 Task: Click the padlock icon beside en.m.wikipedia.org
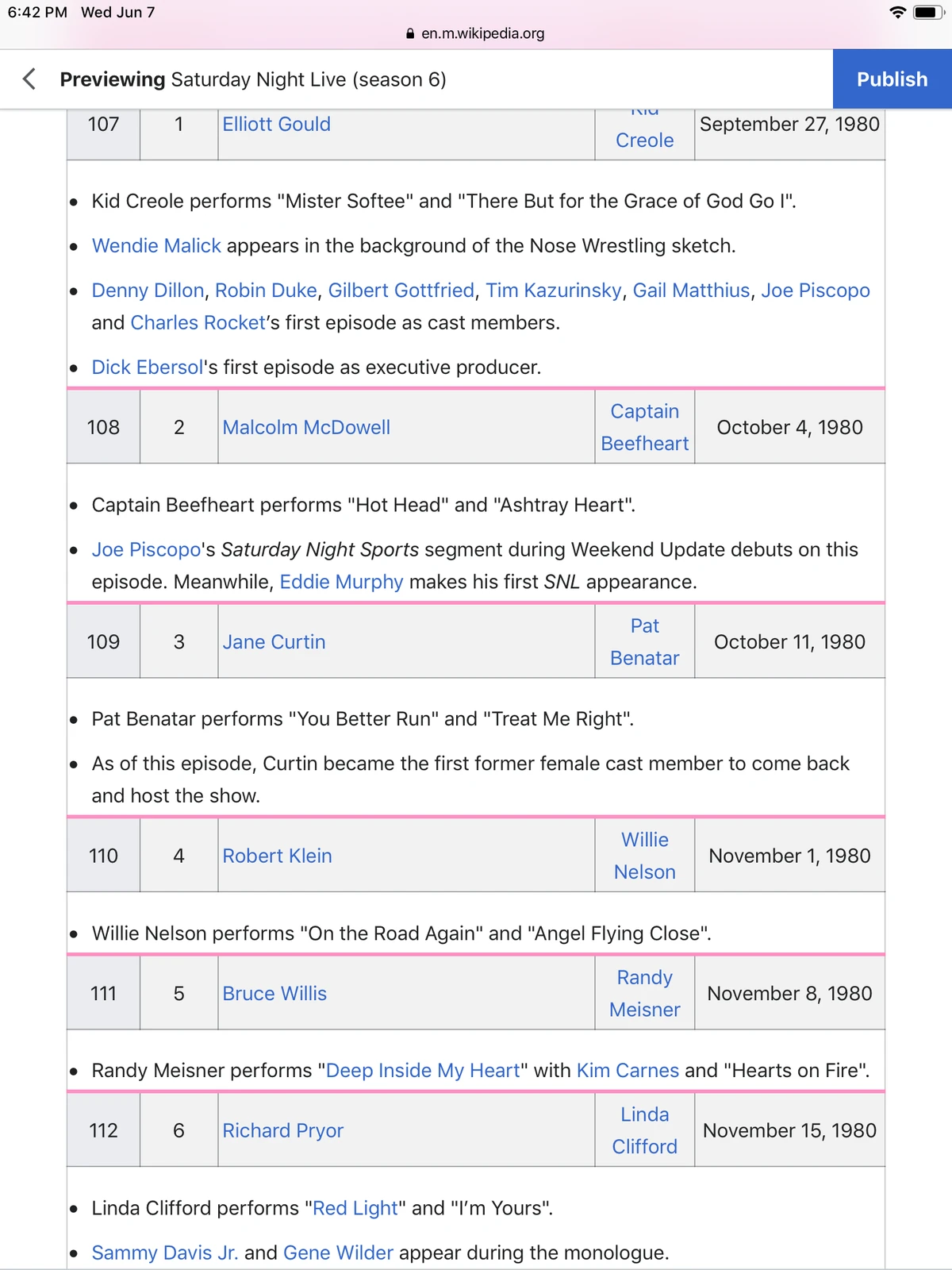pos(409,33)
